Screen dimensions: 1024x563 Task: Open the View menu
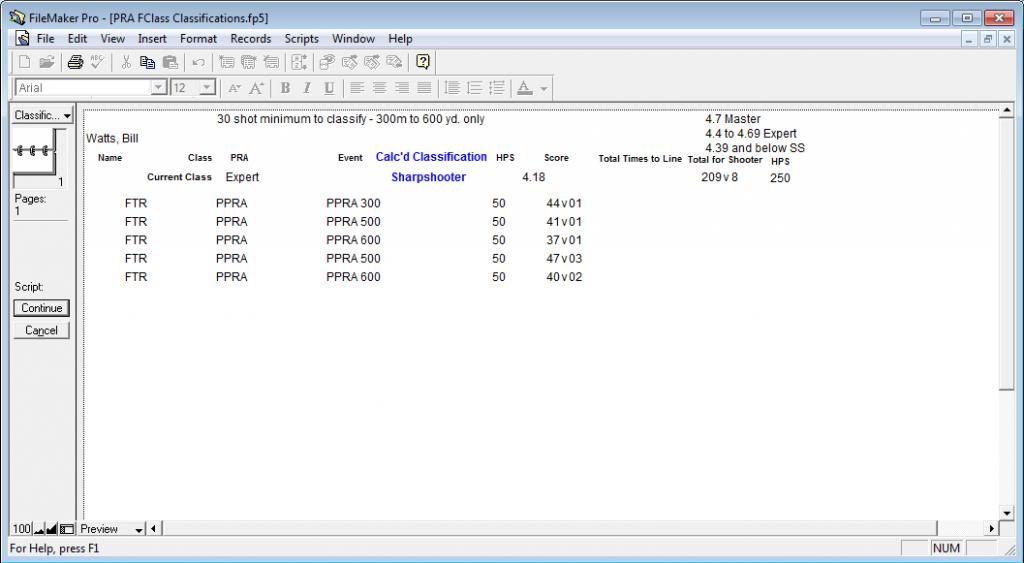112,39
